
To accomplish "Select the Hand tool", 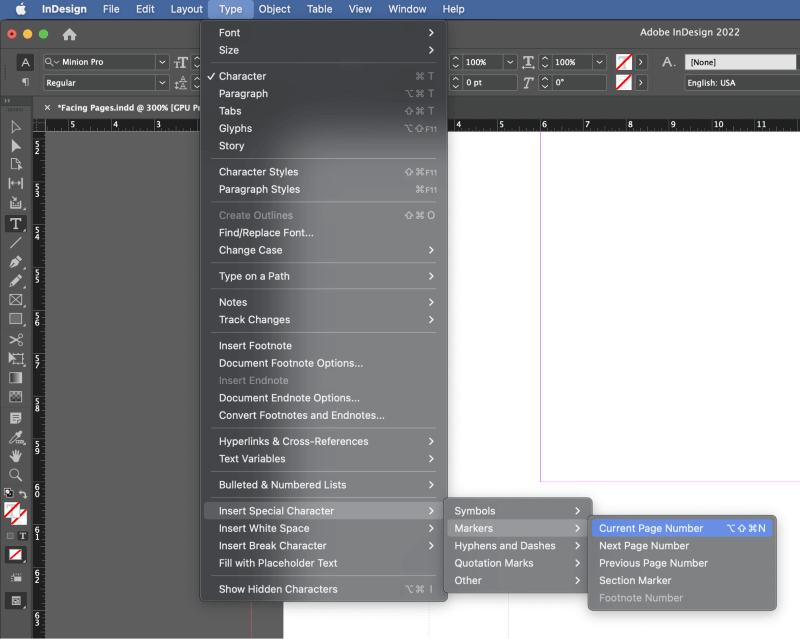I will tap(15, 456).
